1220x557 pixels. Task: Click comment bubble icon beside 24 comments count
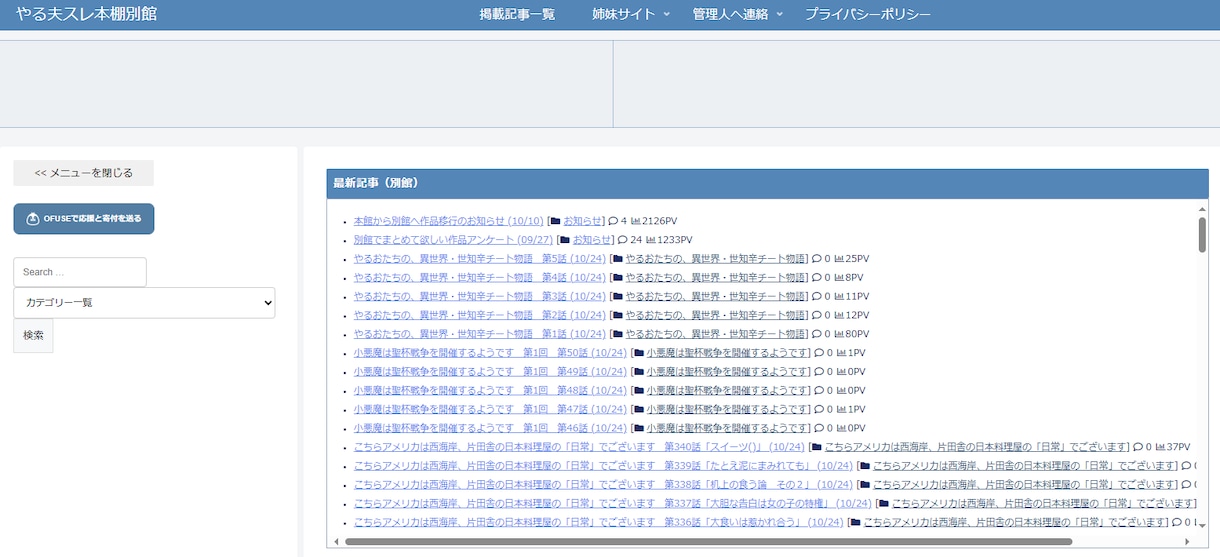tap(623, 240)
